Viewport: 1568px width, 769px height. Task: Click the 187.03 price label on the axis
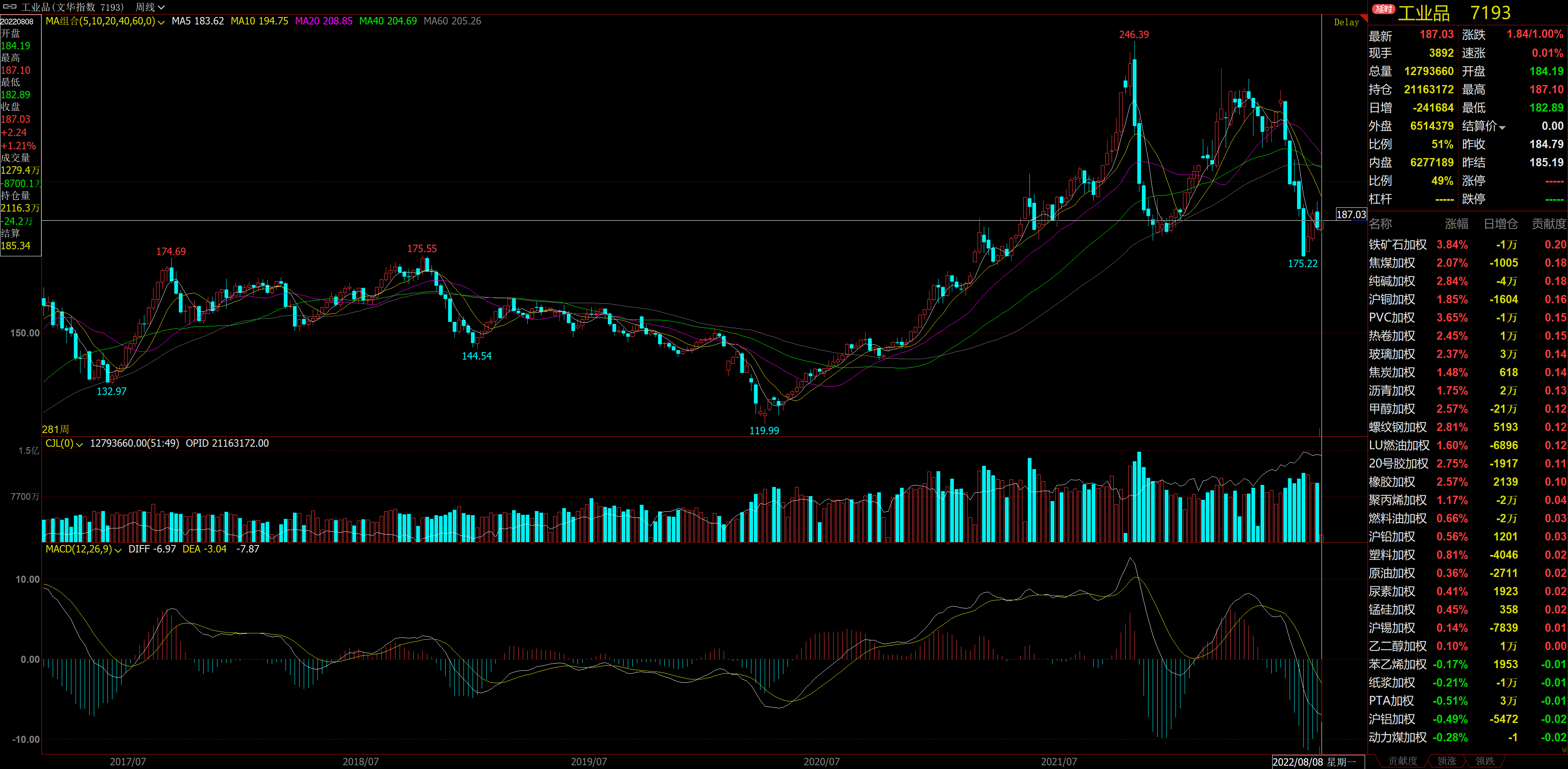(1351, 214)
